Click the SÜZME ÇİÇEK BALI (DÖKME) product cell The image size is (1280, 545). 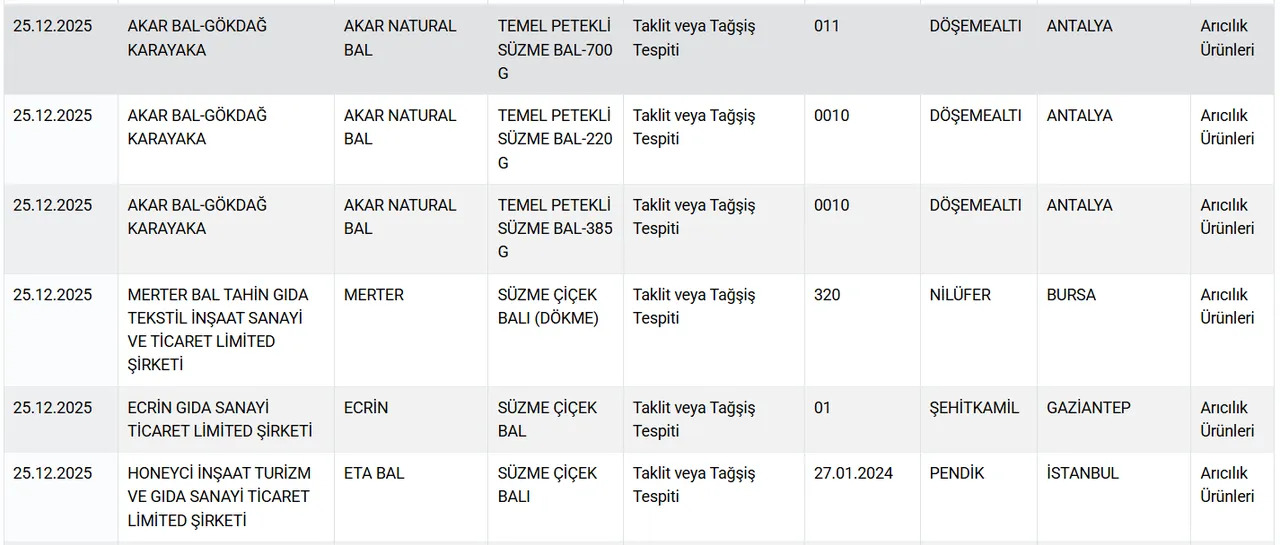click(x=548, y=306)
